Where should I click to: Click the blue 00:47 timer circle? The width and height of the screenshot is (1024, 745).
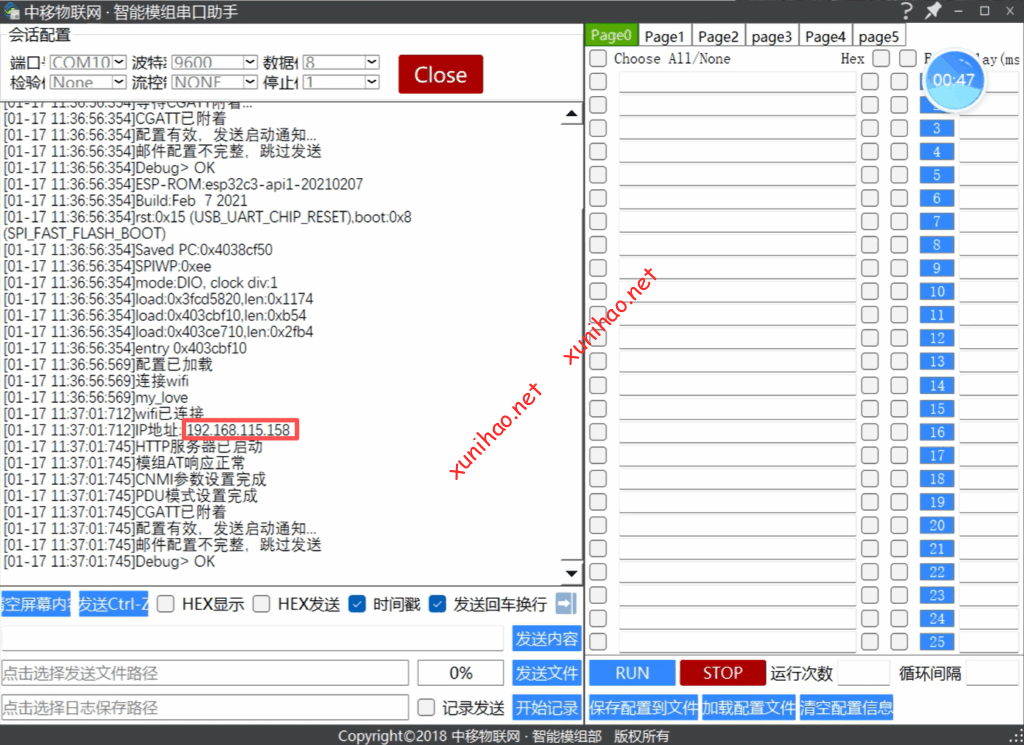953,80
